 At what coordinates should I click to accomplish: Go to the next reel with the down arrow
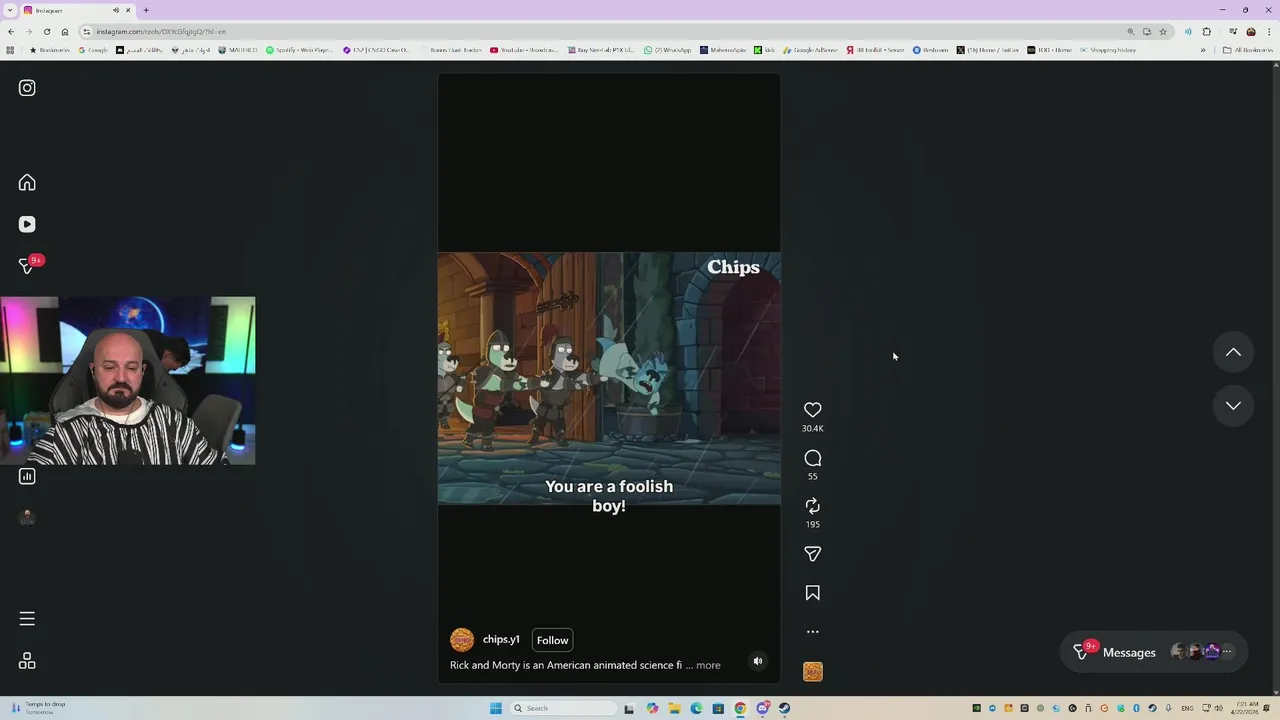click(x=1233, y=406)
